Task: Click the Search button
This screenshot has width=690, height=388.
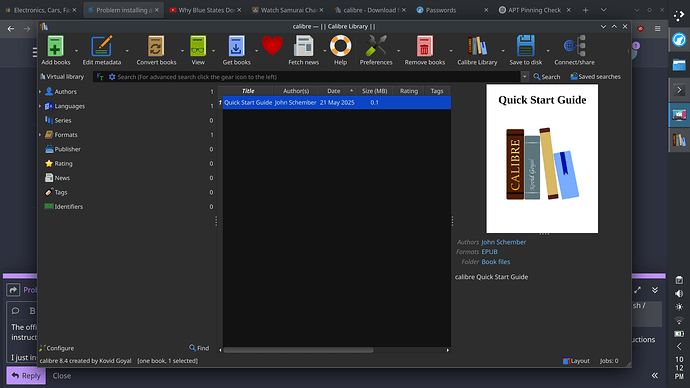Action: (x=547, y=77)
